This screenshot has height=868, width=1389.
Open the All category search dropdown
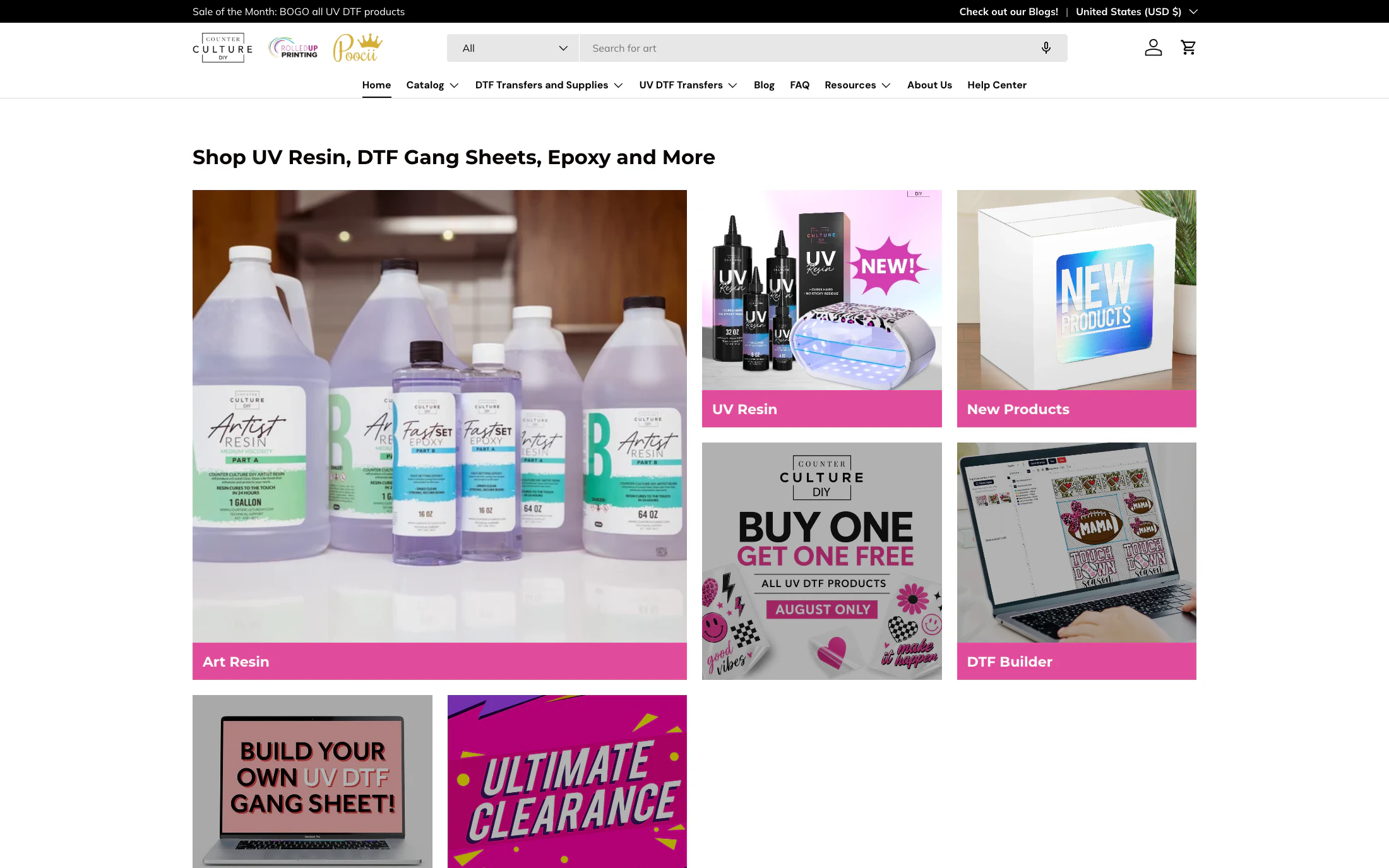tap(513, 48)
